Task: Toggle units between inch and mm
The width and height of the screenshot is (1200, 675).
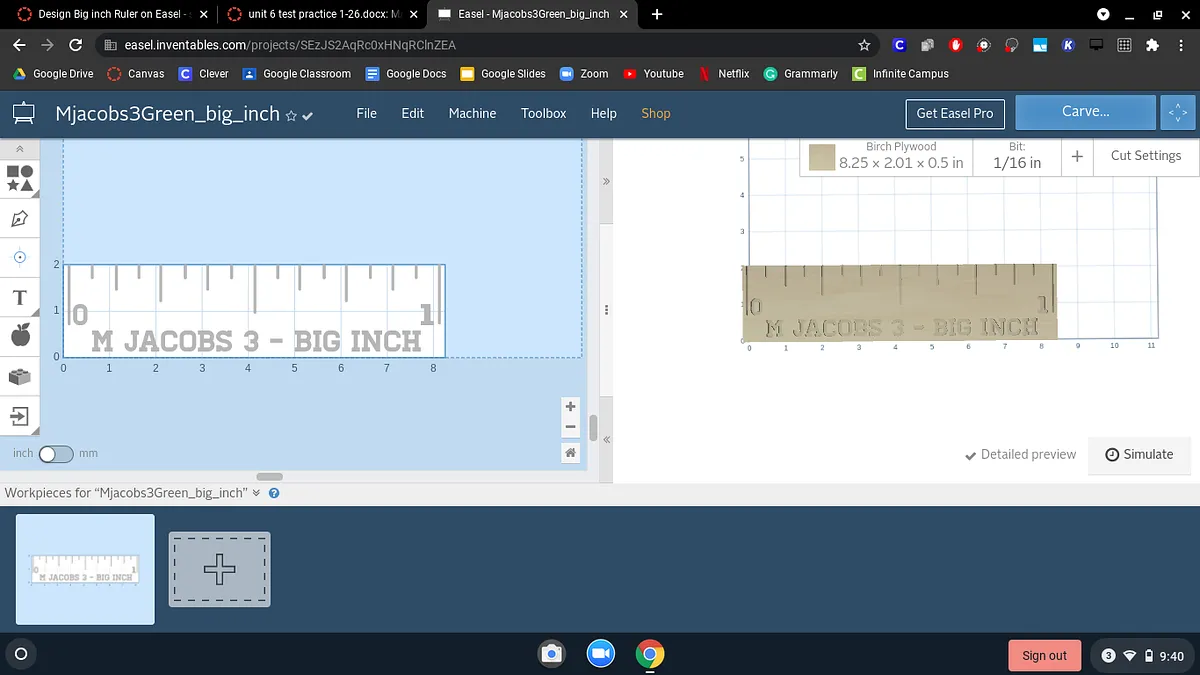Action: click(x=56, y=454)
